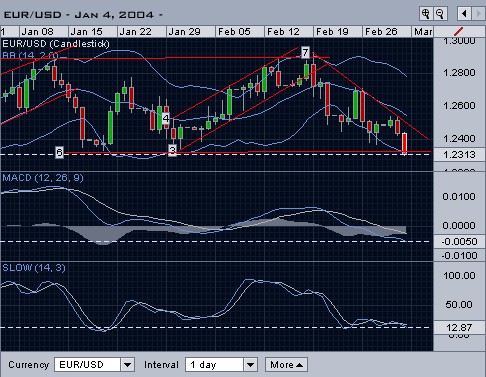Click the Feb 12 date header
Viewport: 486px width, 377px height.
coord(289,32)
